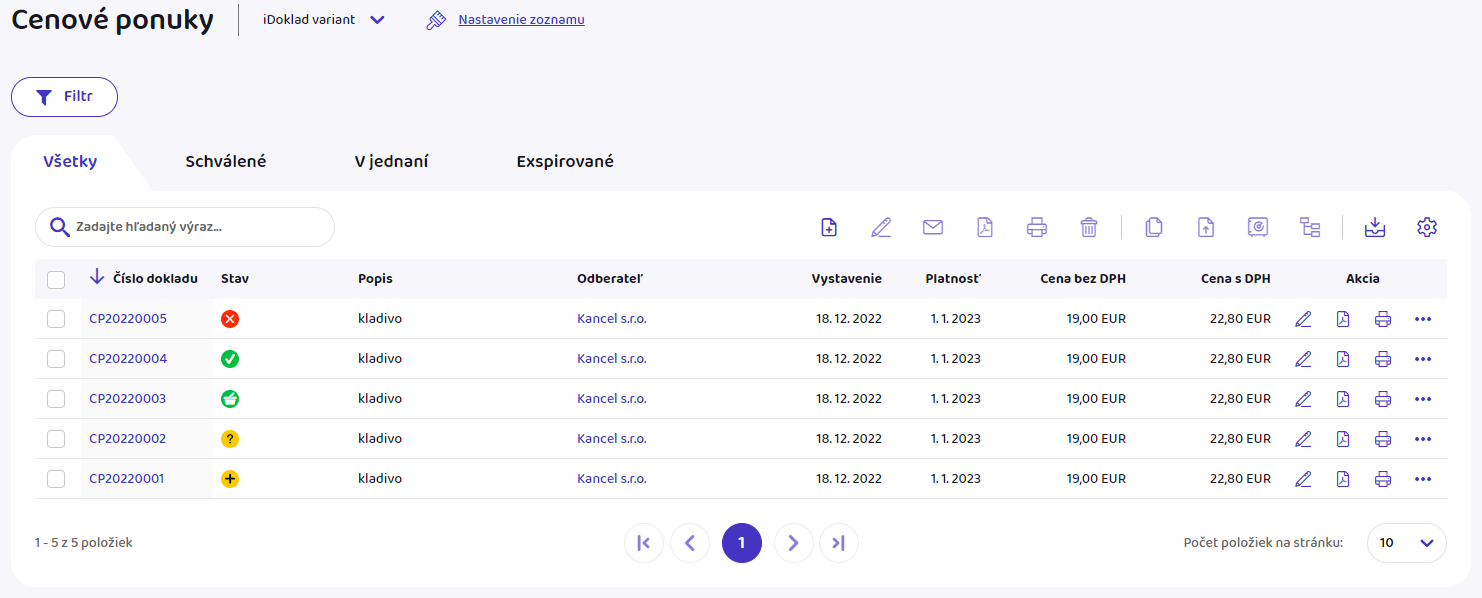Print the document CP20220003 row
The height and width of the screenshot is (598, 1482).
1383,399
